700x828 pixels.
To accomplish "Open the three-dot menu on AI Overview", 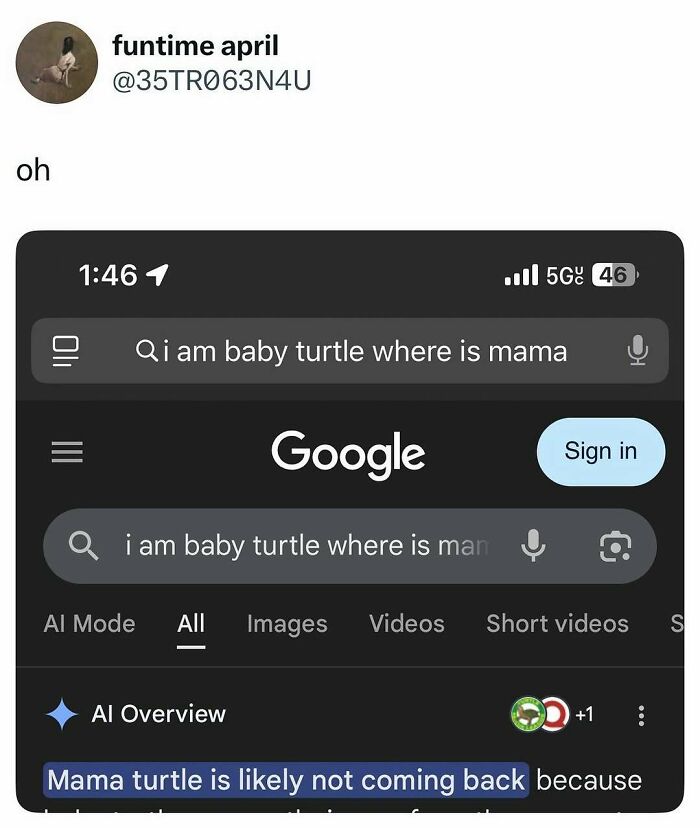I will 640,713.
